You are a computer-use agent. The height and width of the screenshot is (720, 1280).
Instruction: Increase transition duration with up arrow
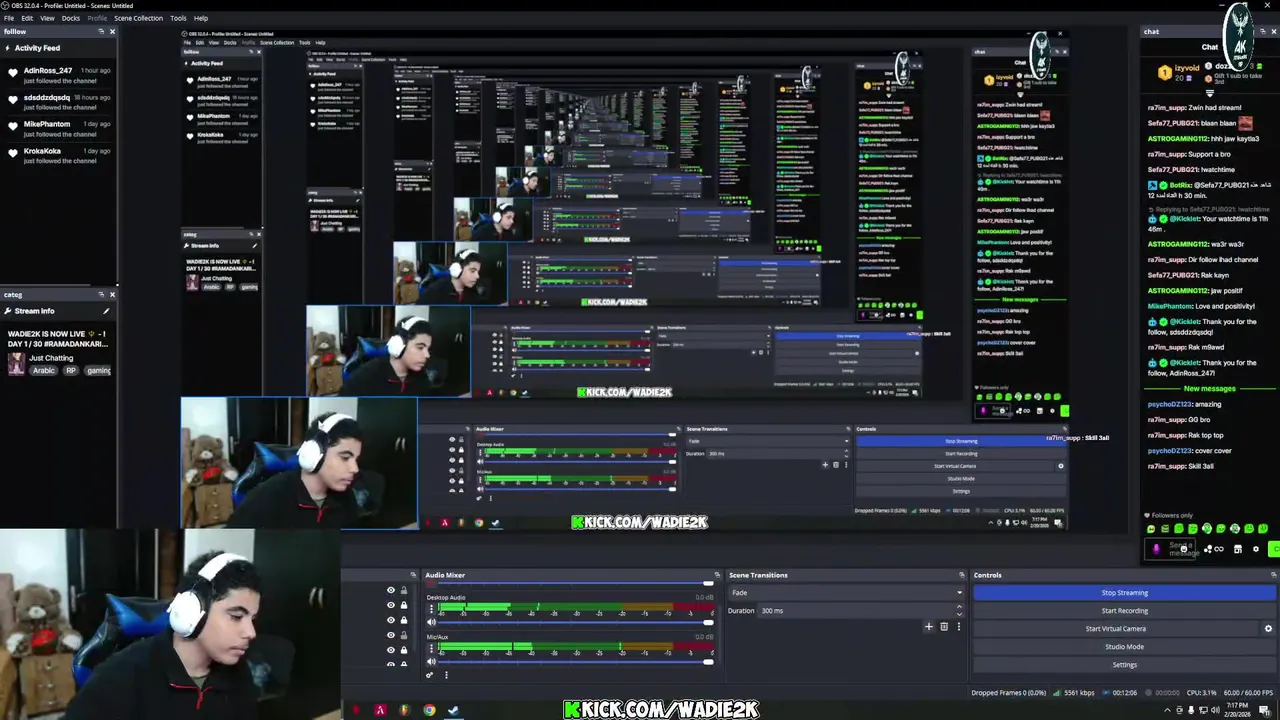click(x=959, y=607)
